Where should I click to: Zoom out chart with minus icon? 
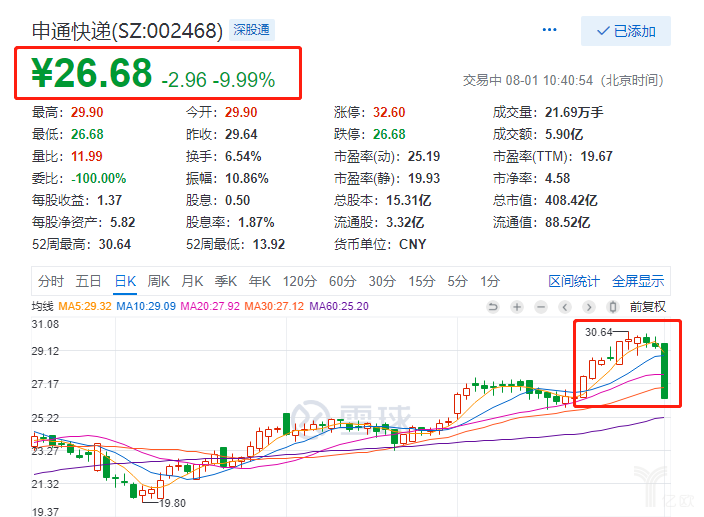tap(541, 307)
